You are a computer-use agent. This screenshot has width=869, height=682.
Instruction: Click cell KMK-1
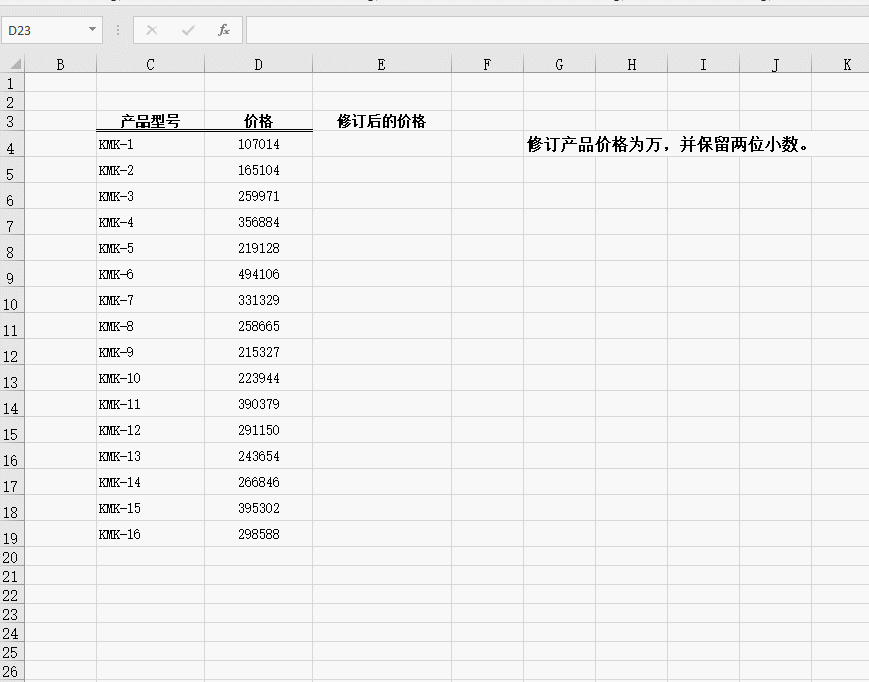pos(150,144)
